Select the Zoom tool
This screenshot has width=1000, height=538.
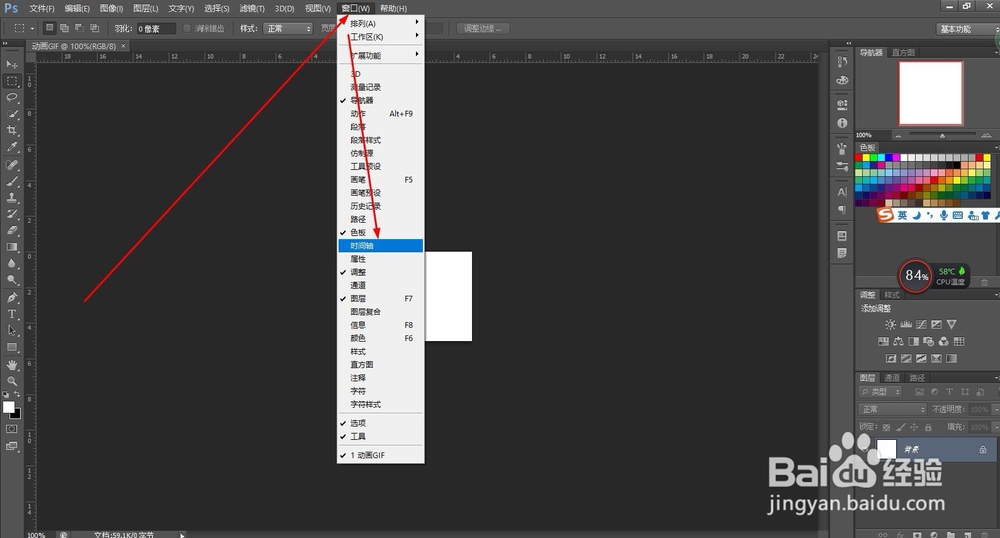(11, 381)
